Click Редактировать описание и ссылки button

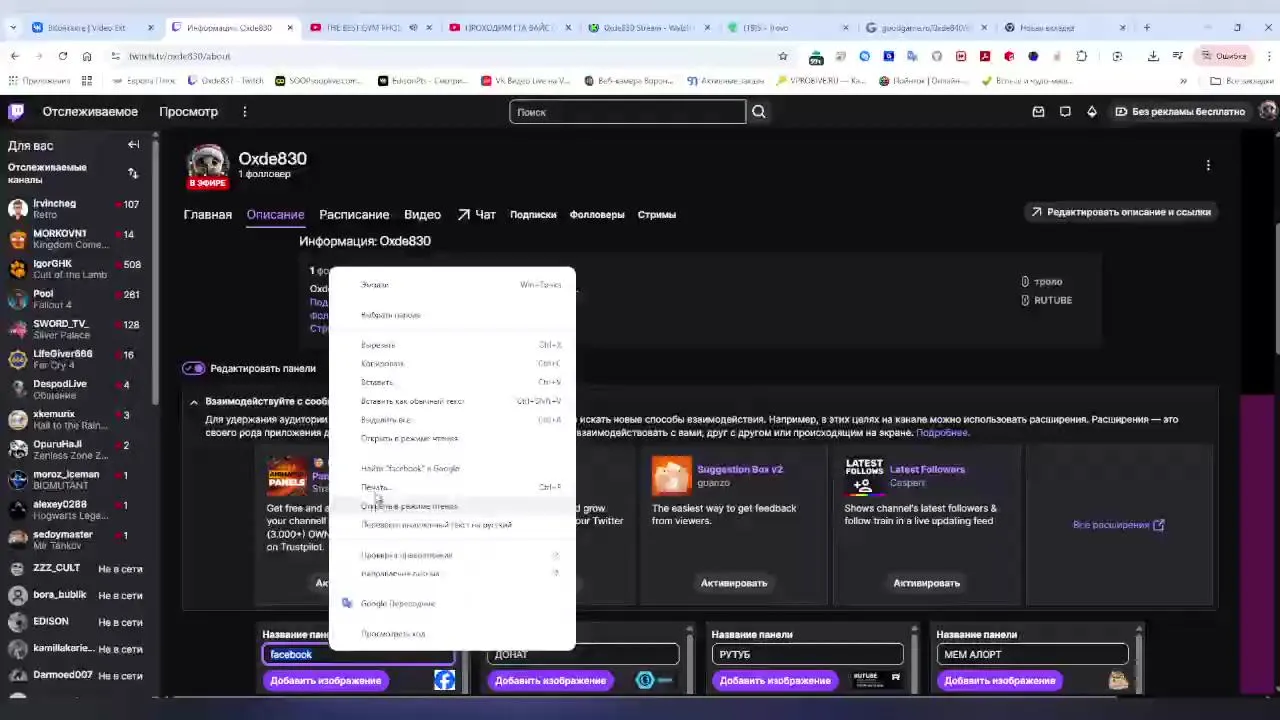pos(1120,212)
